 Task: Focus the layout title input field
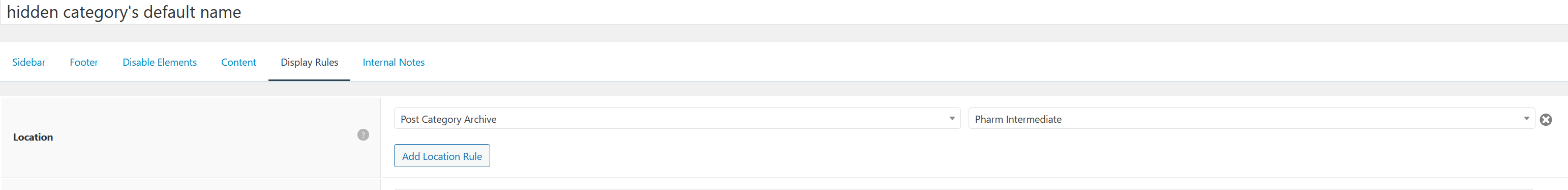point(784,12)
